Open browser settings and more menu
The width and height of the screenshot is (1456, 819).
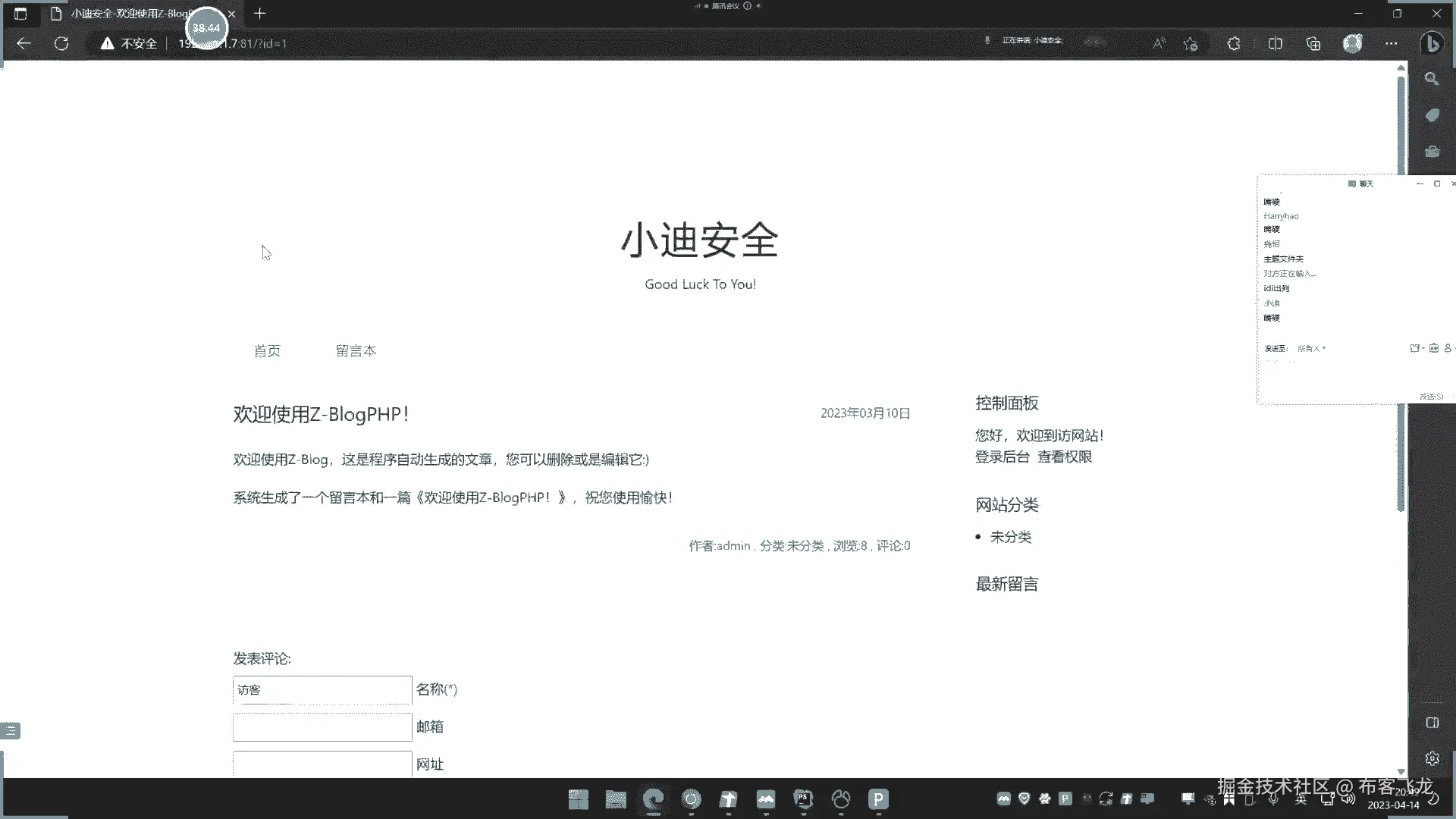(1391, 43)
